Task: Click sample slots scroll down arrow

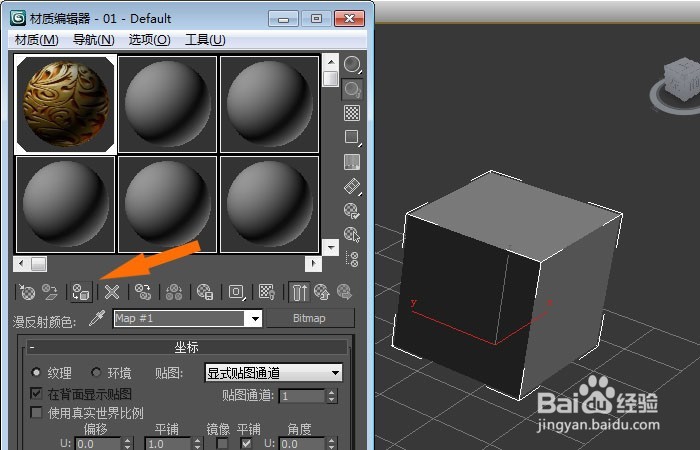Action: tap(331, 247)
